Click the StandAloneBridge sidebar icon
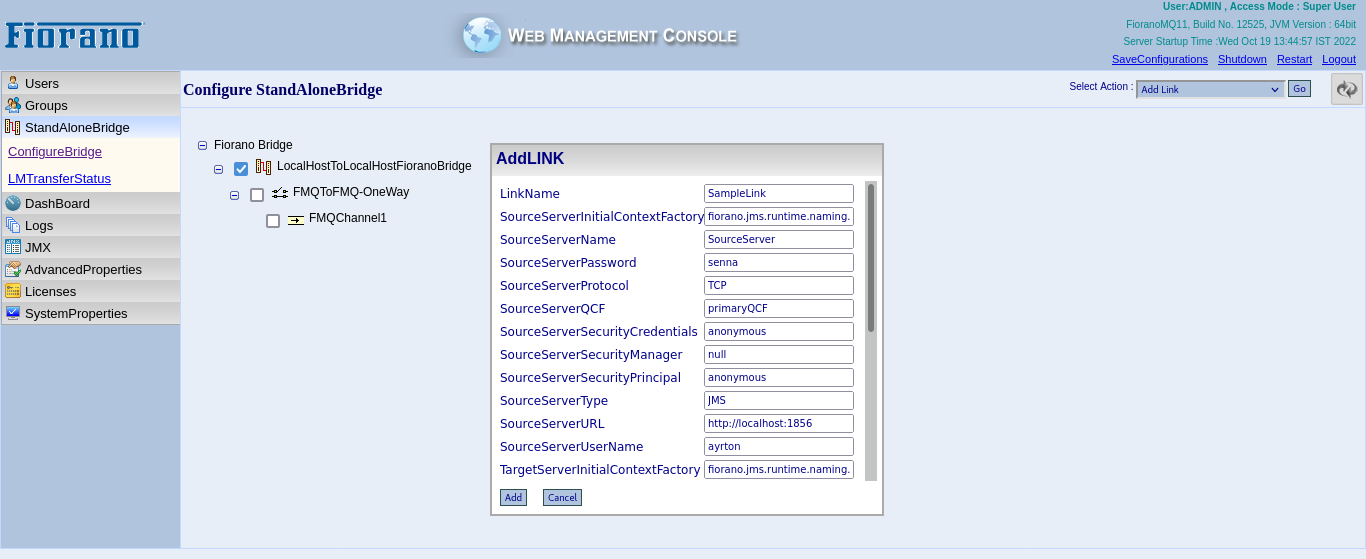1366x559 pixels. point(13,127)
